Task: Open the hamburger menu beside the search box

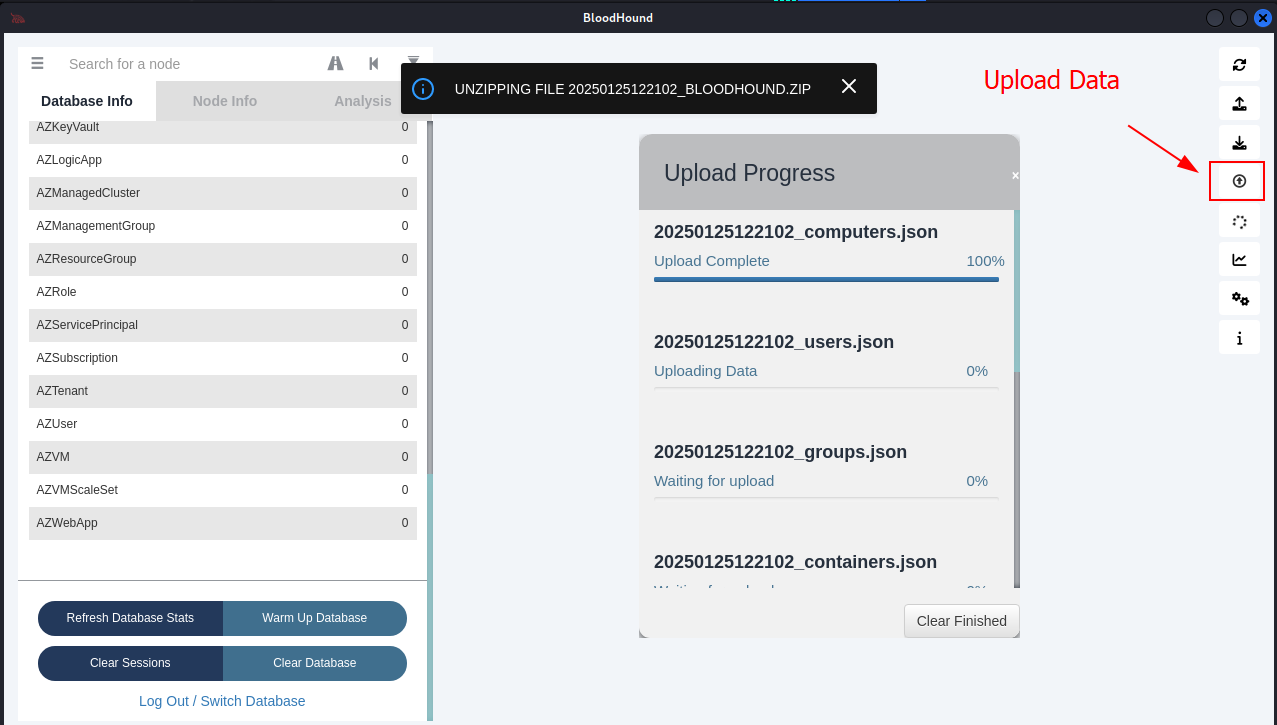Action: point(37,63)
